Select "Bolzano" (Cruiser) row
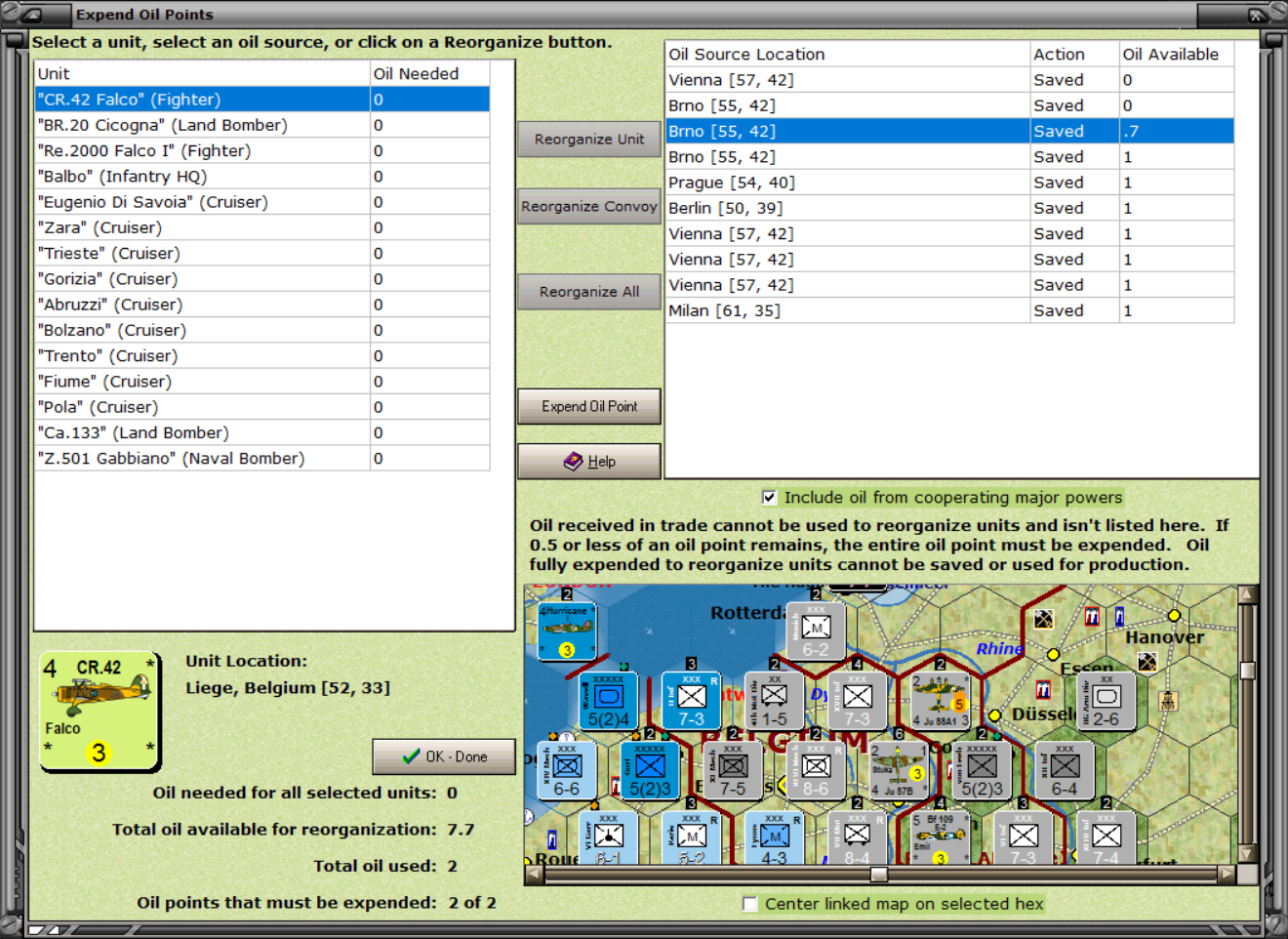The height and width of the screenshot is (939, 1288). click(262, 330)
